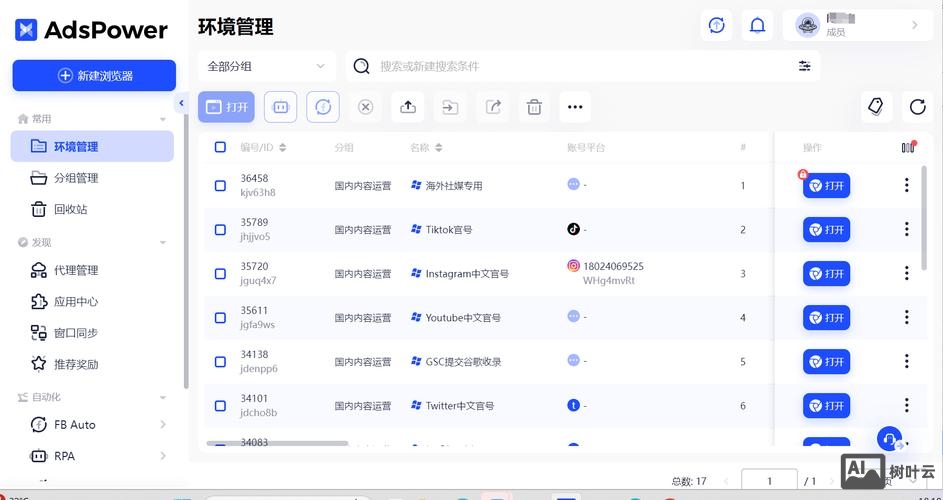The image size is (943, 500).
Task: Select the checkbox for profile 35611
Action: pos(220,318)
